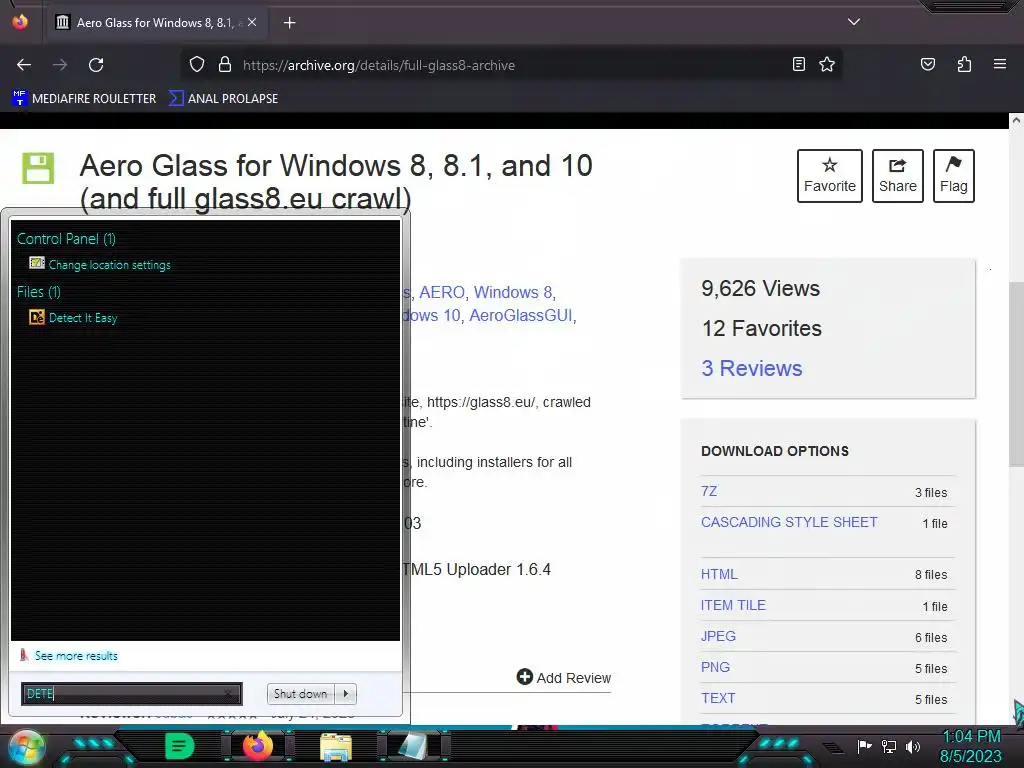Image resolution: width=1024 pixels, height=768 pixels.
Task: Open Firefox from the taskbar
Action: tap(258, 746)
